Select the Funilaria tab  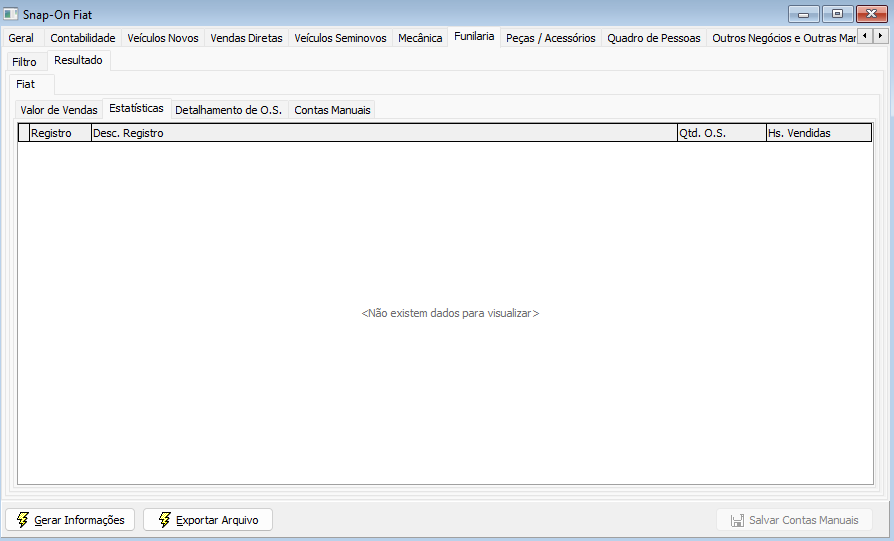click(x=474, y=36)
